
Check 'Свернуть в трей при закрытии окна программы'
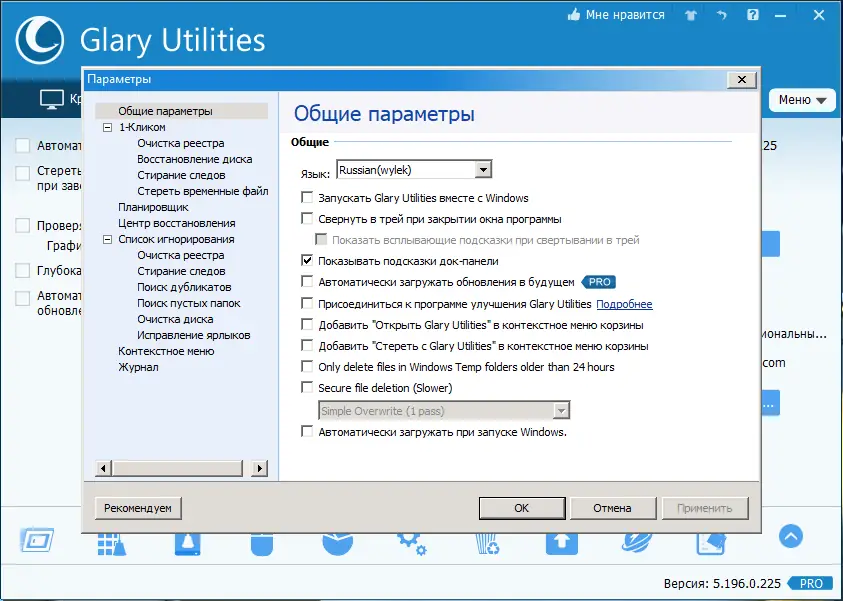pos(307,219)
